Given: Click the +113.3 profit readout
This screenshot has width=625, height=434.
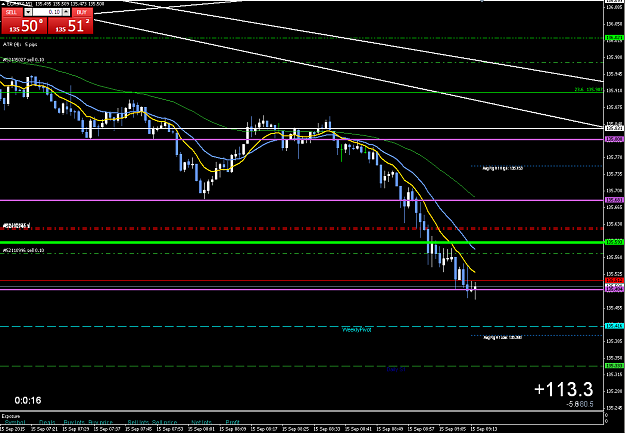Looking at the screenshot, I should click(x=564, y=389).
